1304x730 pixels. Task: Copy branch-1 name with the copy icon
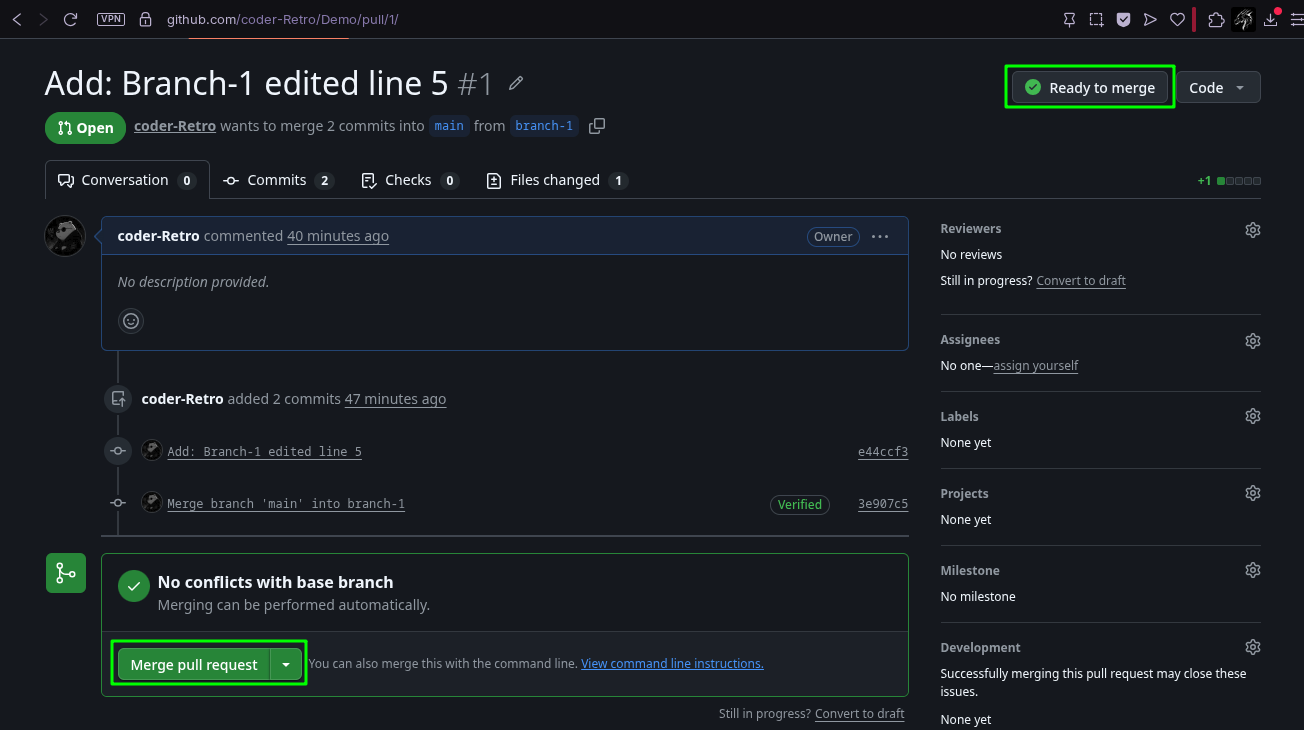597,126
